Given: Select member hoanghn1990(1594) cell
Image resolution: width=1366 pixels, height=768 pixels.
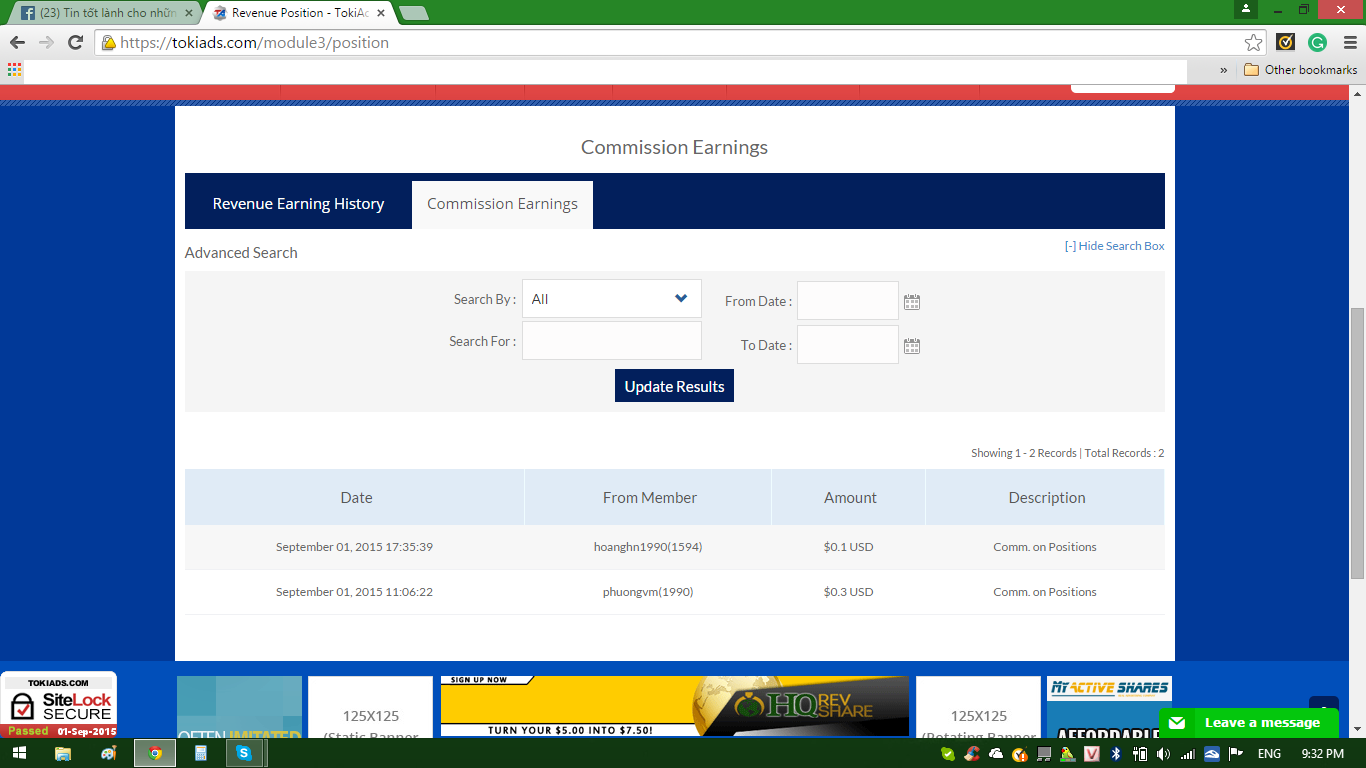Looking at the screenshot, I should pos(648,547).
